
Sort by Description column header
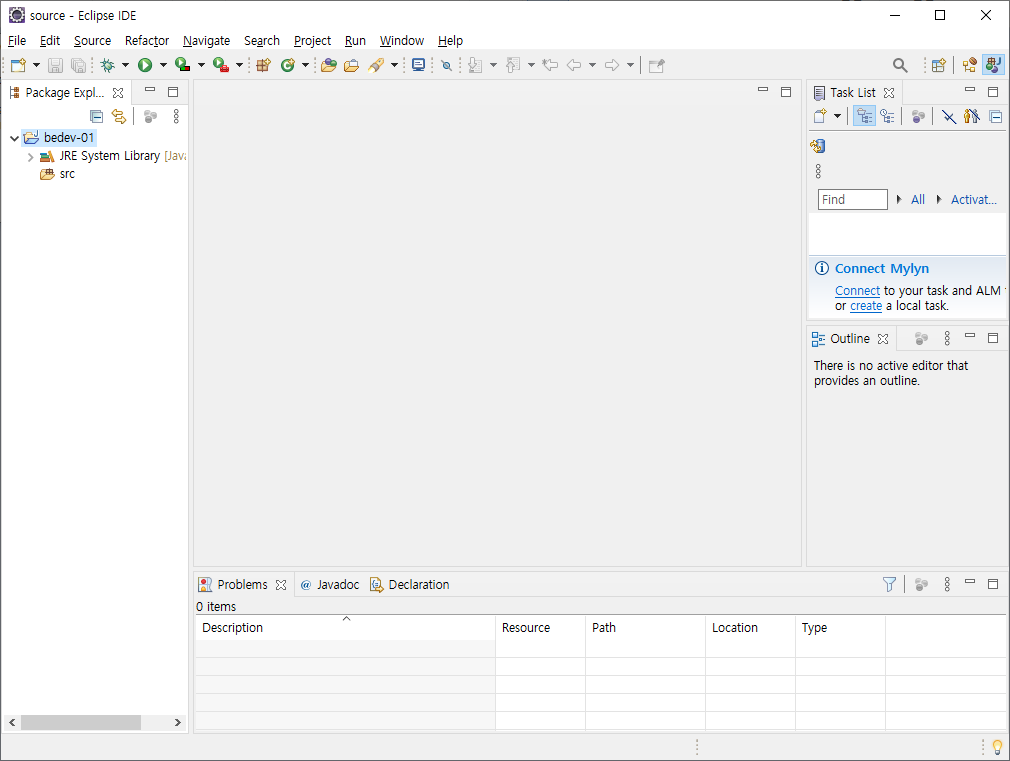345,628
